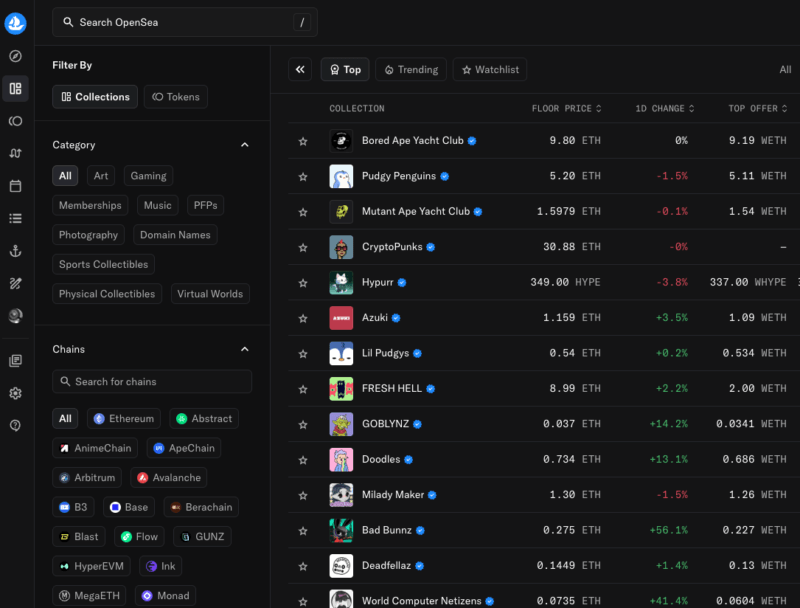
Task: Switch to the Top tab
Action: coord(345,69)
